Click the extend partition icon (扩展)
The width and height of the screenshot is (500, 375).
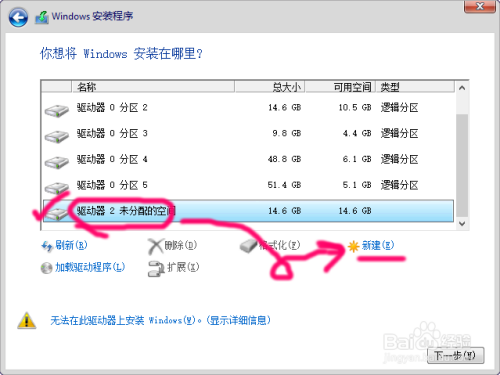156,269
